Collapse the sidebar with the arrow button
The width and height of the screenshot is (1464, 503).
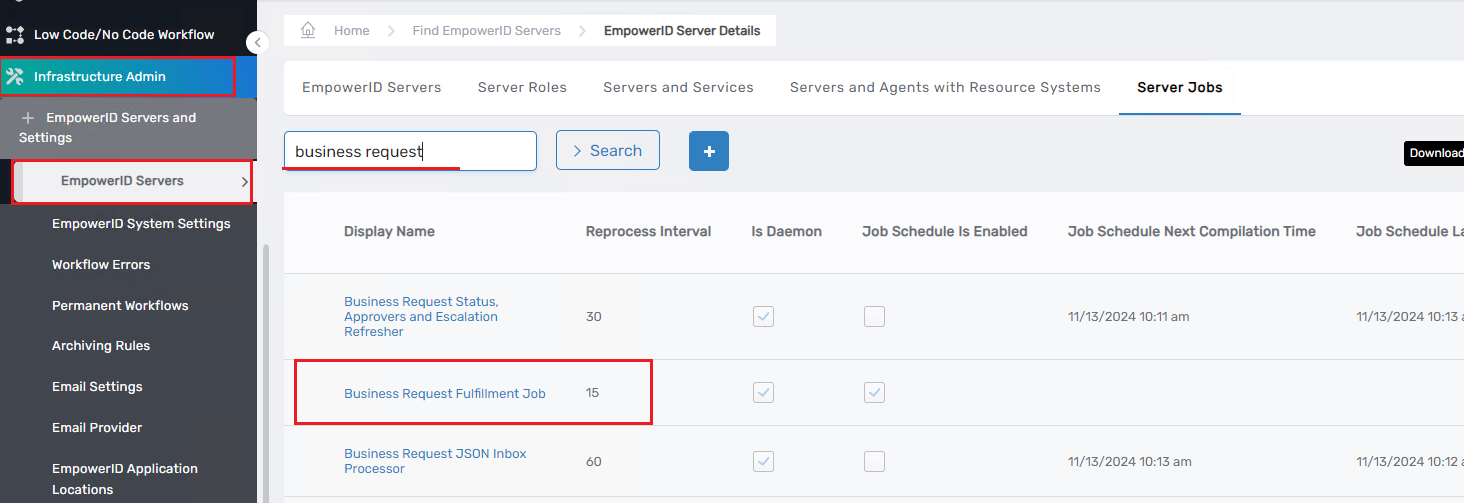tap(258, 42)
